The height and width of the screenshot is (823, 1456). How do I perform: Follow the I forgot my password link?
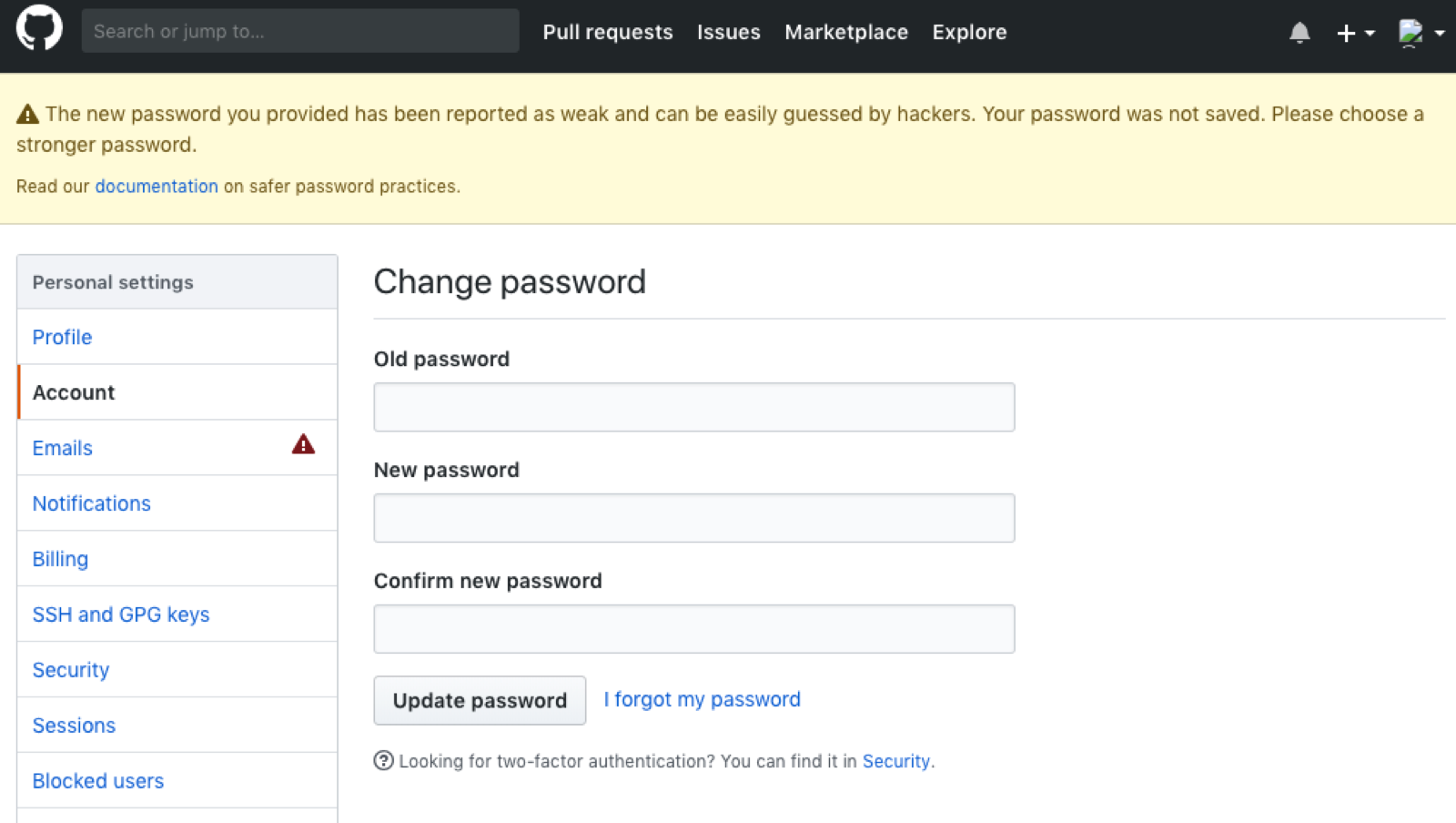point(702,699)
